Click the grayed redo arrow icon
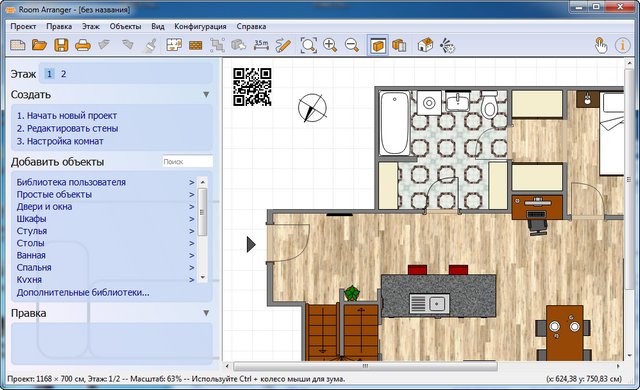Image resolution: width=640 pixels, height=390 pixels. click(x=127, y=44)
